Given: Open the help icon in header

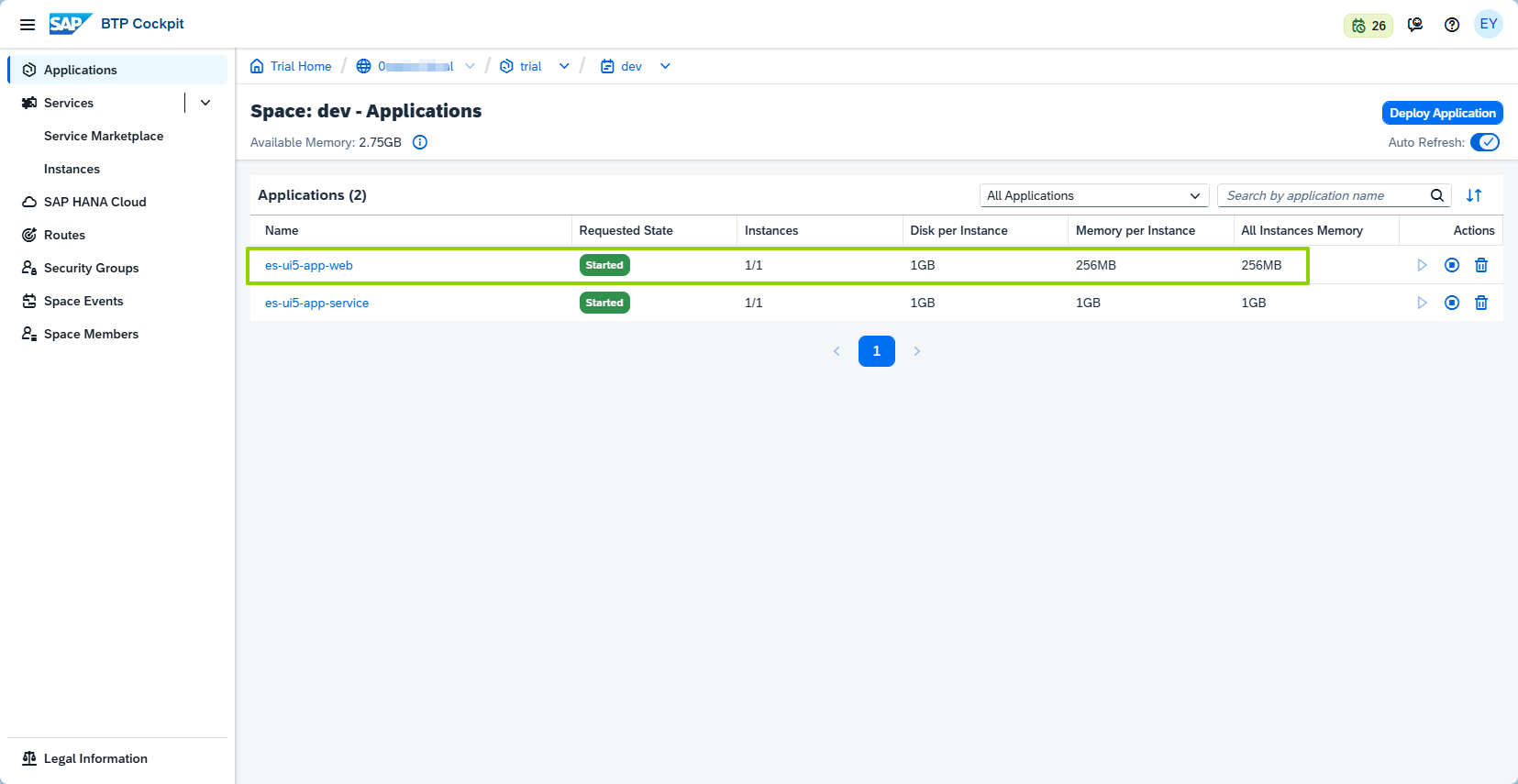Looking at the screenshot, I should [x=1451, y=25].
